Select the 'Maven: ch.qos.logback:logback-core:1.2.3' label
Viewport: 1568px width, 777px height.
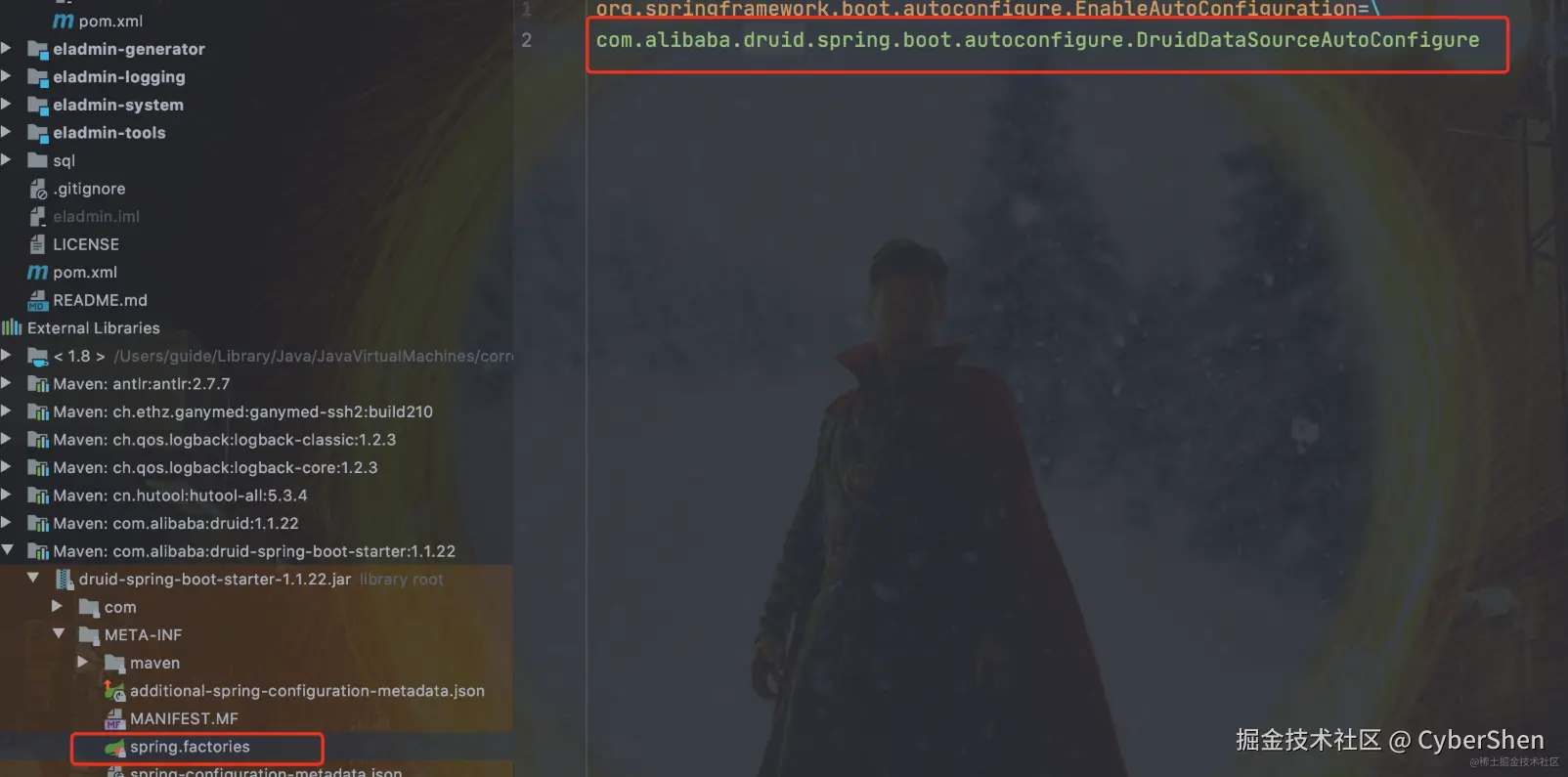click(215, 468)
